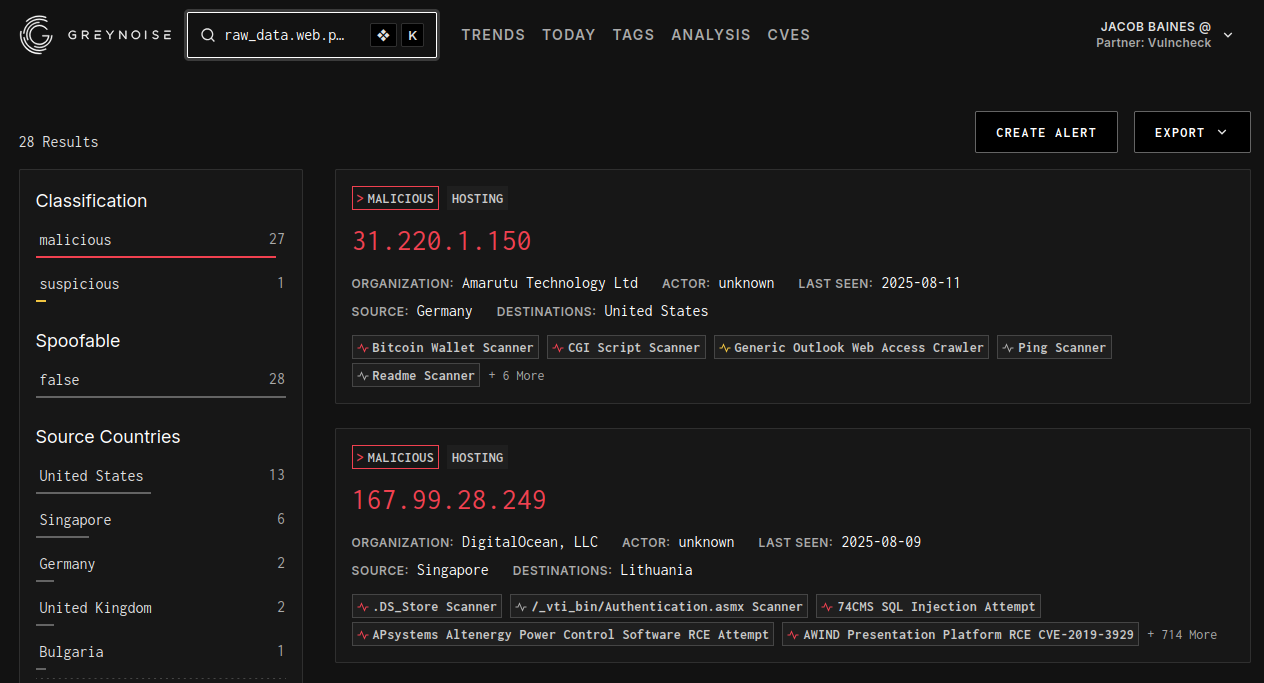1264x683 pixels.
Task: Click the diamond command-key icon in search bar
Action: click(383, 34)
